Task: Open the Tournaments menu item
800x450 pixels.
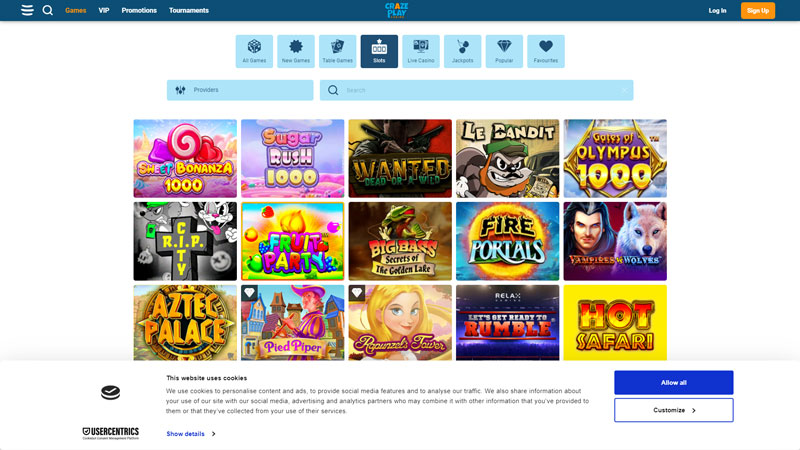Action: pos(189,10)
